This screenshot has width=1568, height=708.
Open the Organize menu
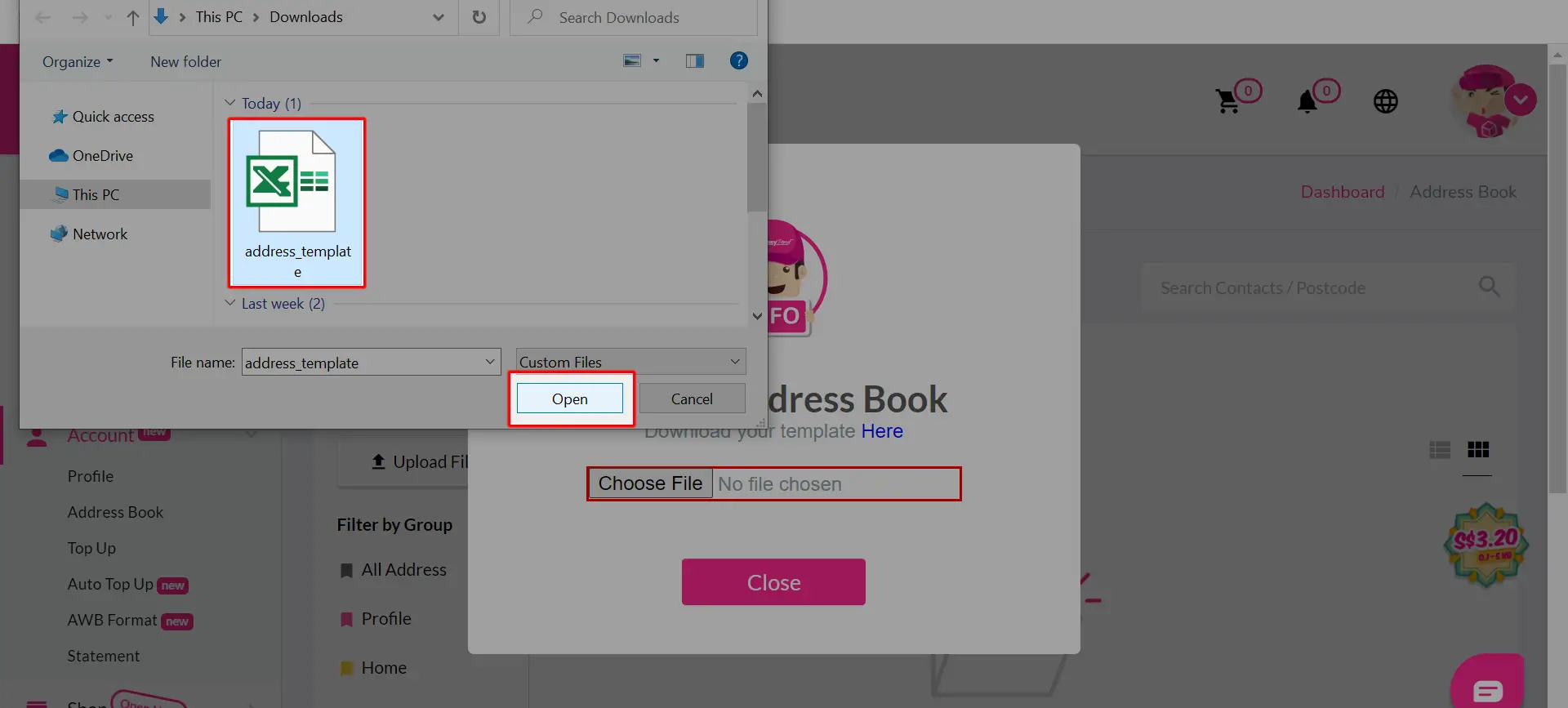tap(78, 61)
